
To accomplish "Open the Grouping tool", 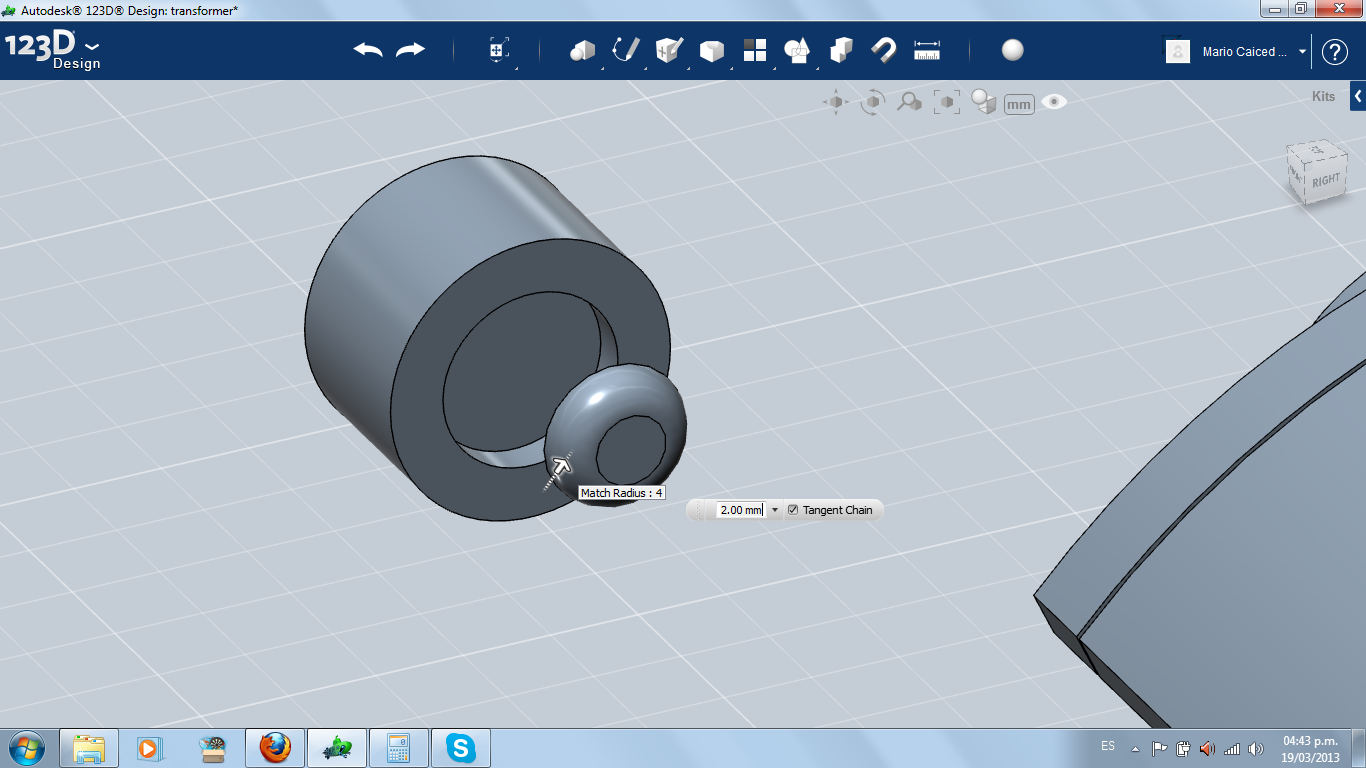I will [x=798, y=50].
